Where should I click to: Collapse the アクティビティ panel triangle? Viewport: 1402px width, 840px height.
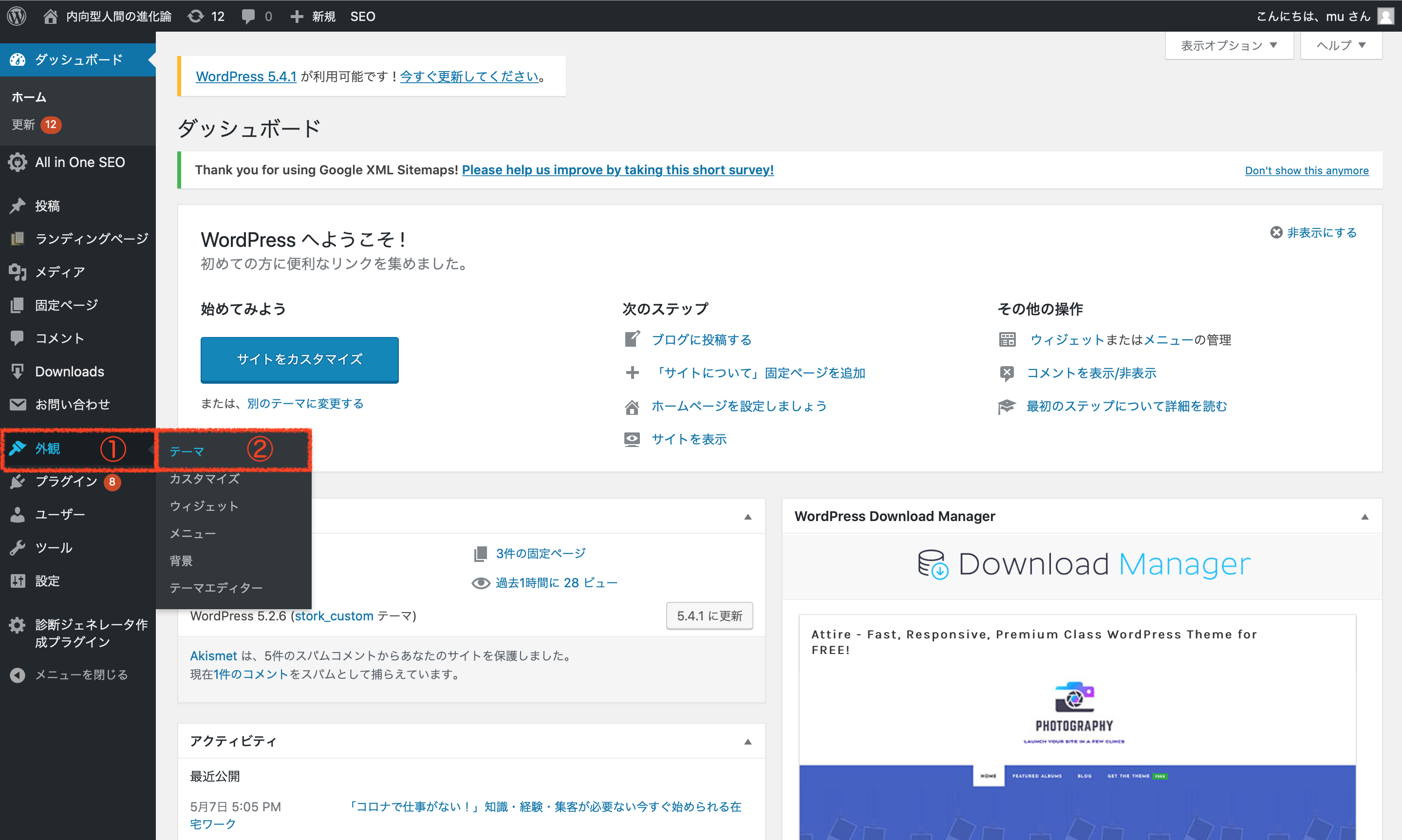tap(748, 742)
